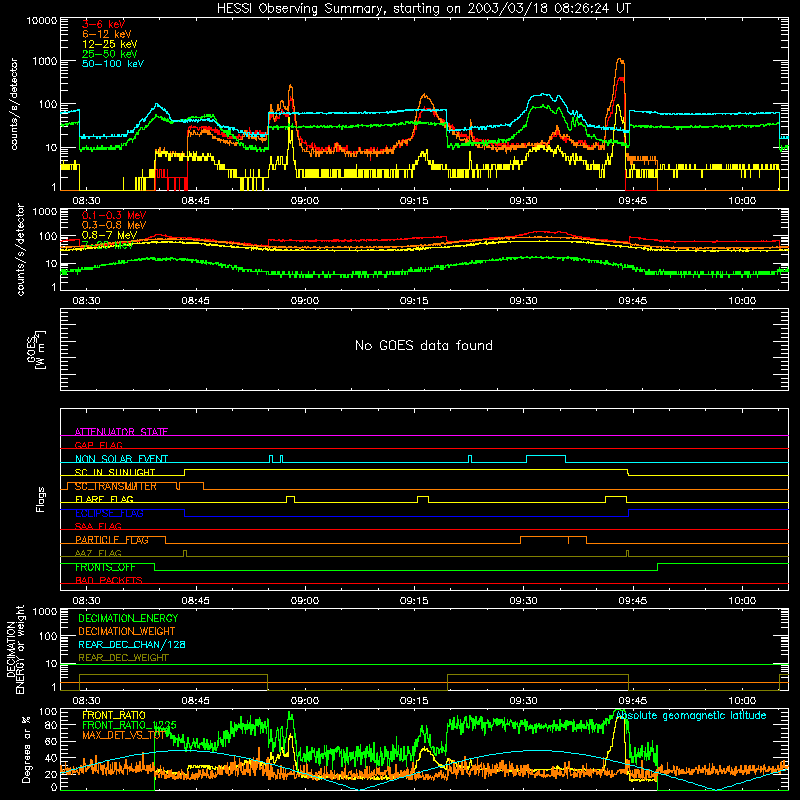The image size is (800, 800).
Task: Click the GOES [W m-2] axis label
Action: (x=36, y=350)
